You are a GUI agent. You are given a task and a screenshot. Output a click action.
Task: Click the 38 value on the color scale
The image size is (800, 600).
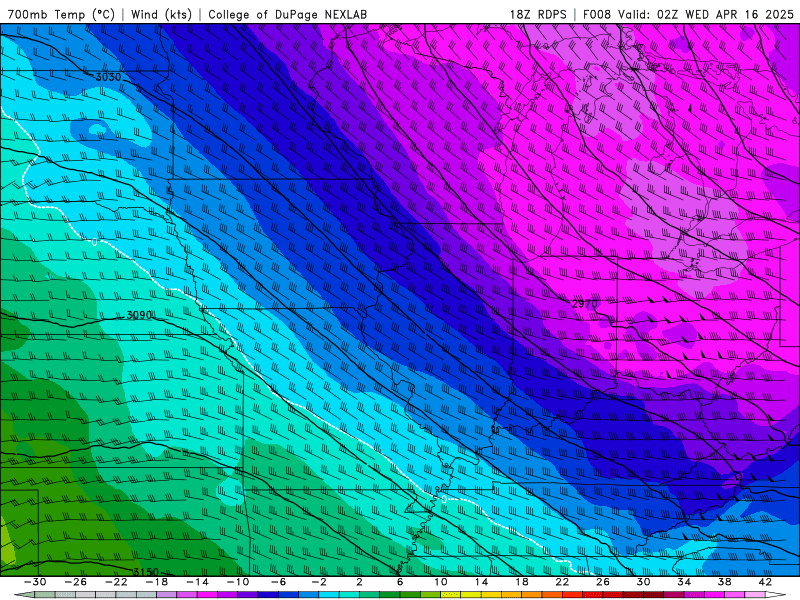click(x=724, y=582)
